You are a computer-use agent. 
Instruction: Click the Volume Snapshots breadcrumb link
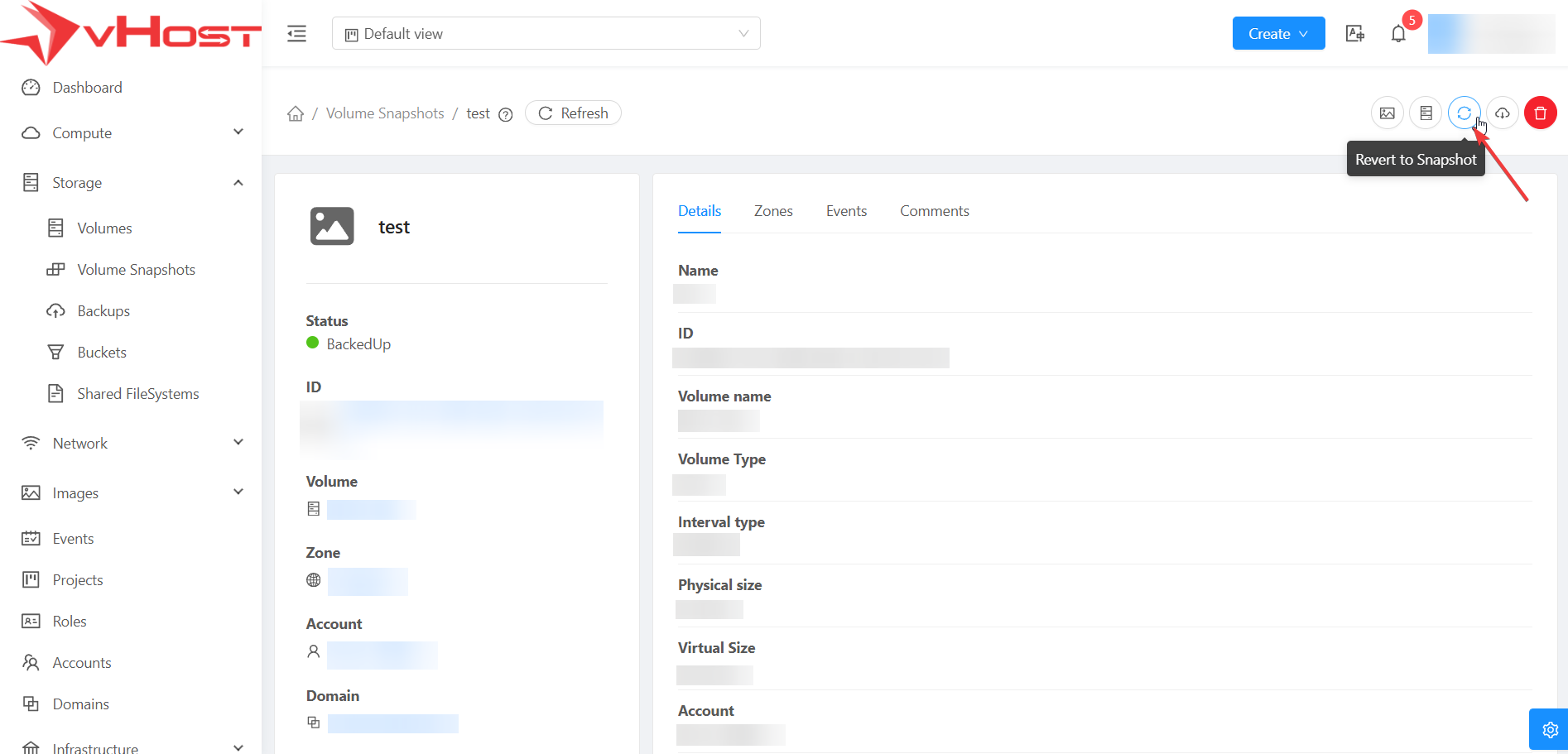(x=385, y=113)
